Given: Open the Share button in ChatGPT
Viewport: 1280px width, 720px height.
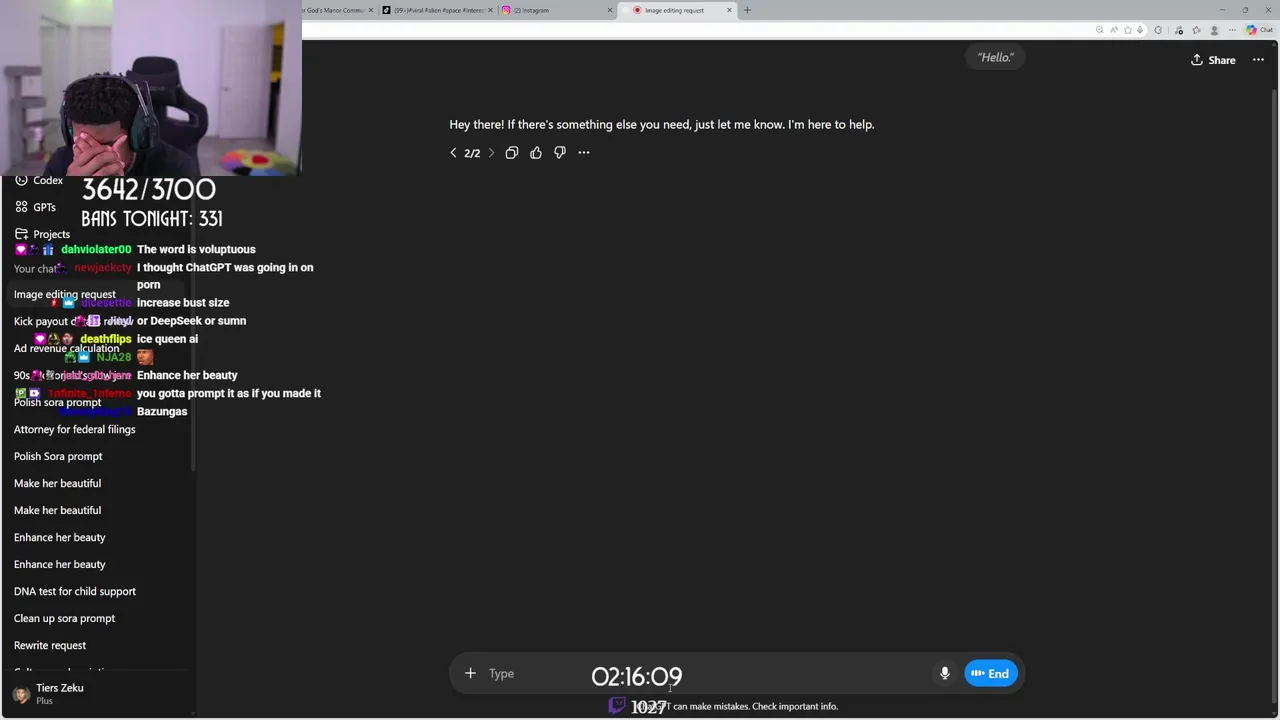Looking at the screenshot, I should click(1213, 60).
